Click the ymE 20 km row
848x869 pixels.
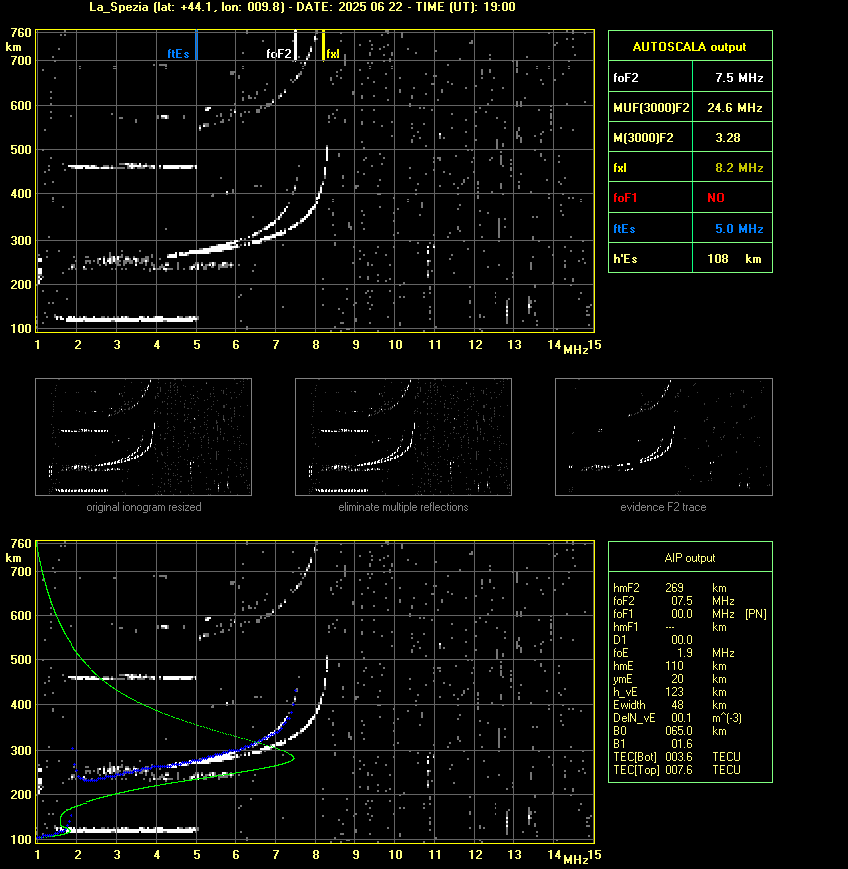coord(670,679)
